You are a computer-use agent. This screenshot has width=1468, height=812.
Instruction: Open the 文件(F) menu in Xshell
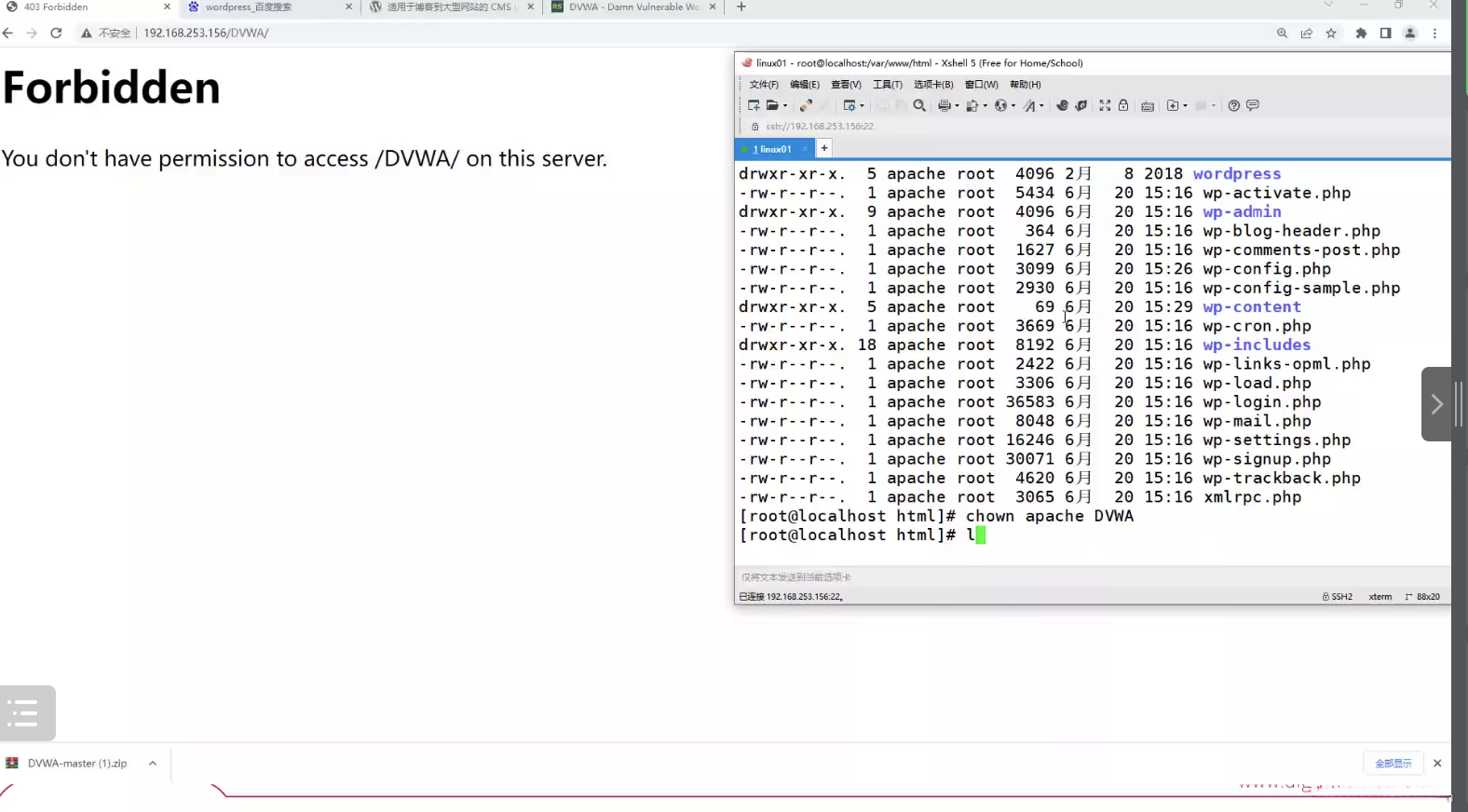tap(764, 85)
